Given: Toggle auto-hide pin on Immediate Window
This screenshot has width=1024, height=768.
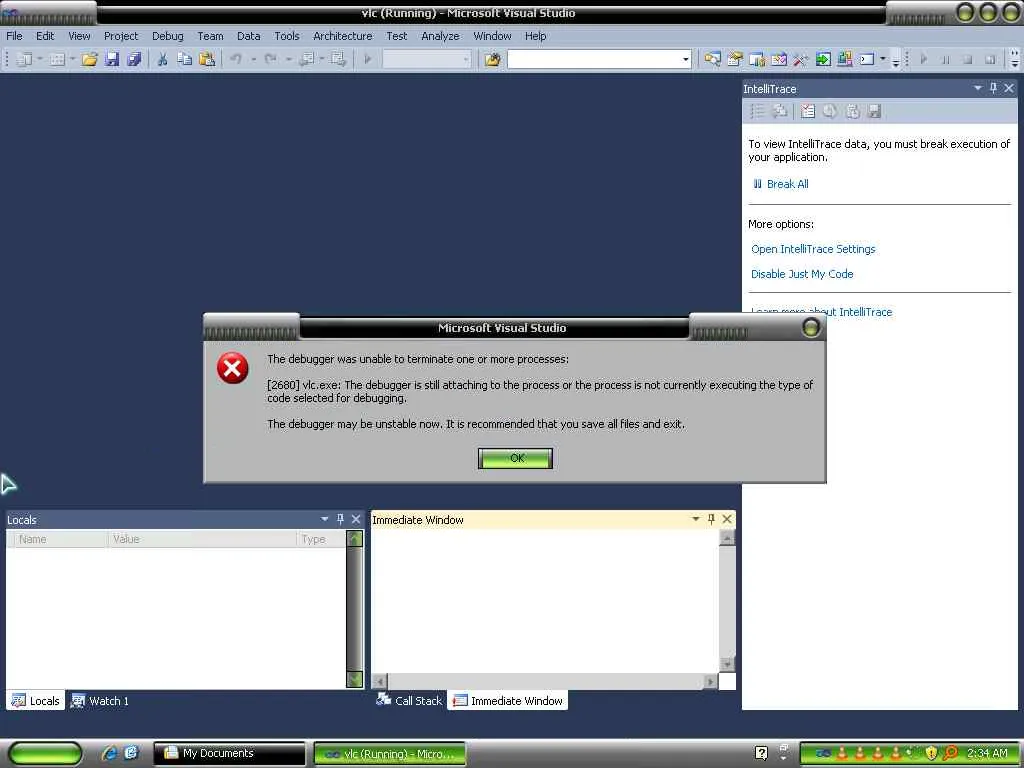Looking at the screenshot, I should point(711,519).
